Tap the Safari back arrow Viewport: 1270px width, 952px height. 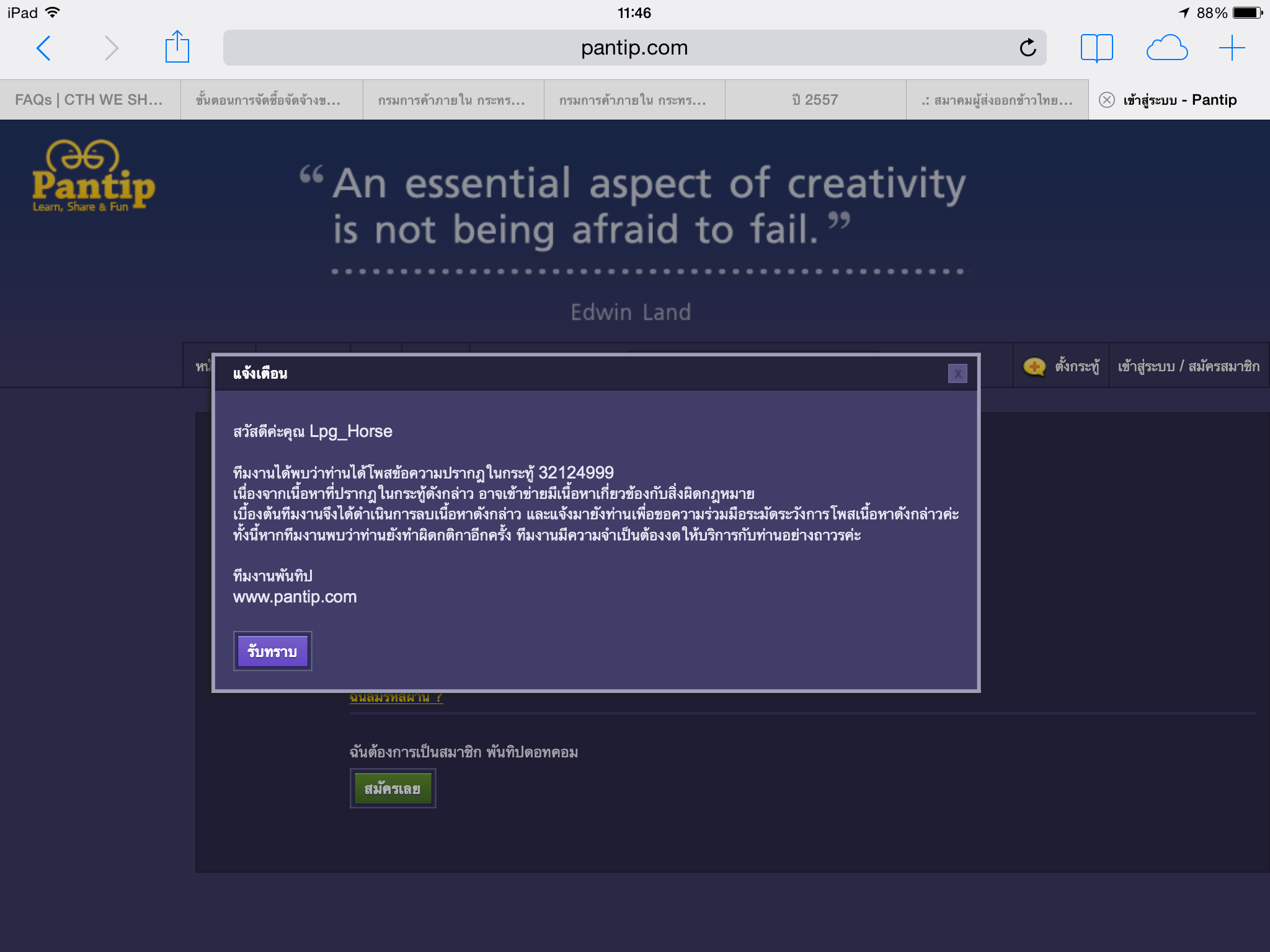tap(43, 48)
